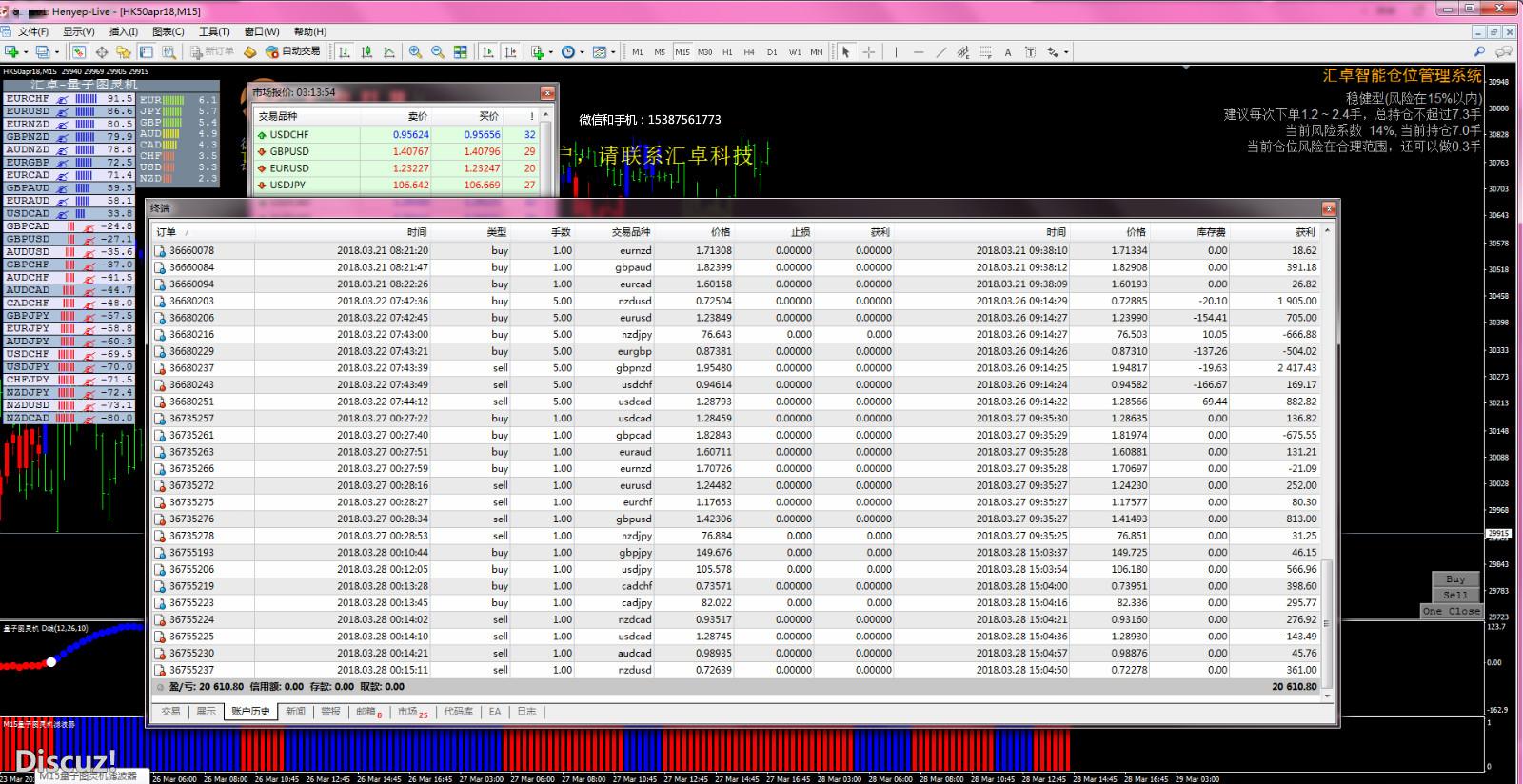This screenshot has height=784, width=1523.
Task: Open 帮助(H) menu
Action: (310, 31)
